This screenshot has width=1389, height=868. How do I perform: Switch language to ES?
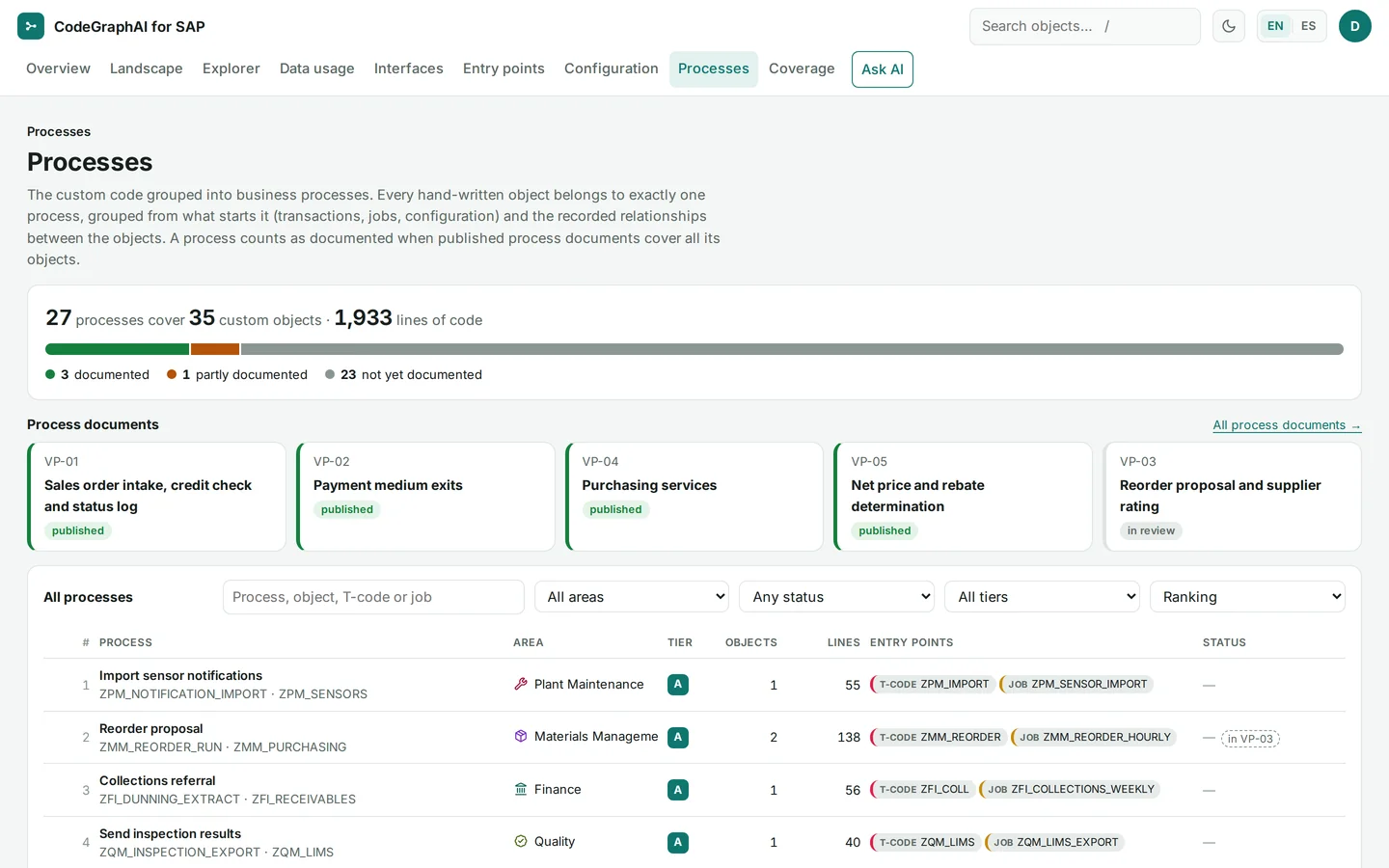point(1308,26)
